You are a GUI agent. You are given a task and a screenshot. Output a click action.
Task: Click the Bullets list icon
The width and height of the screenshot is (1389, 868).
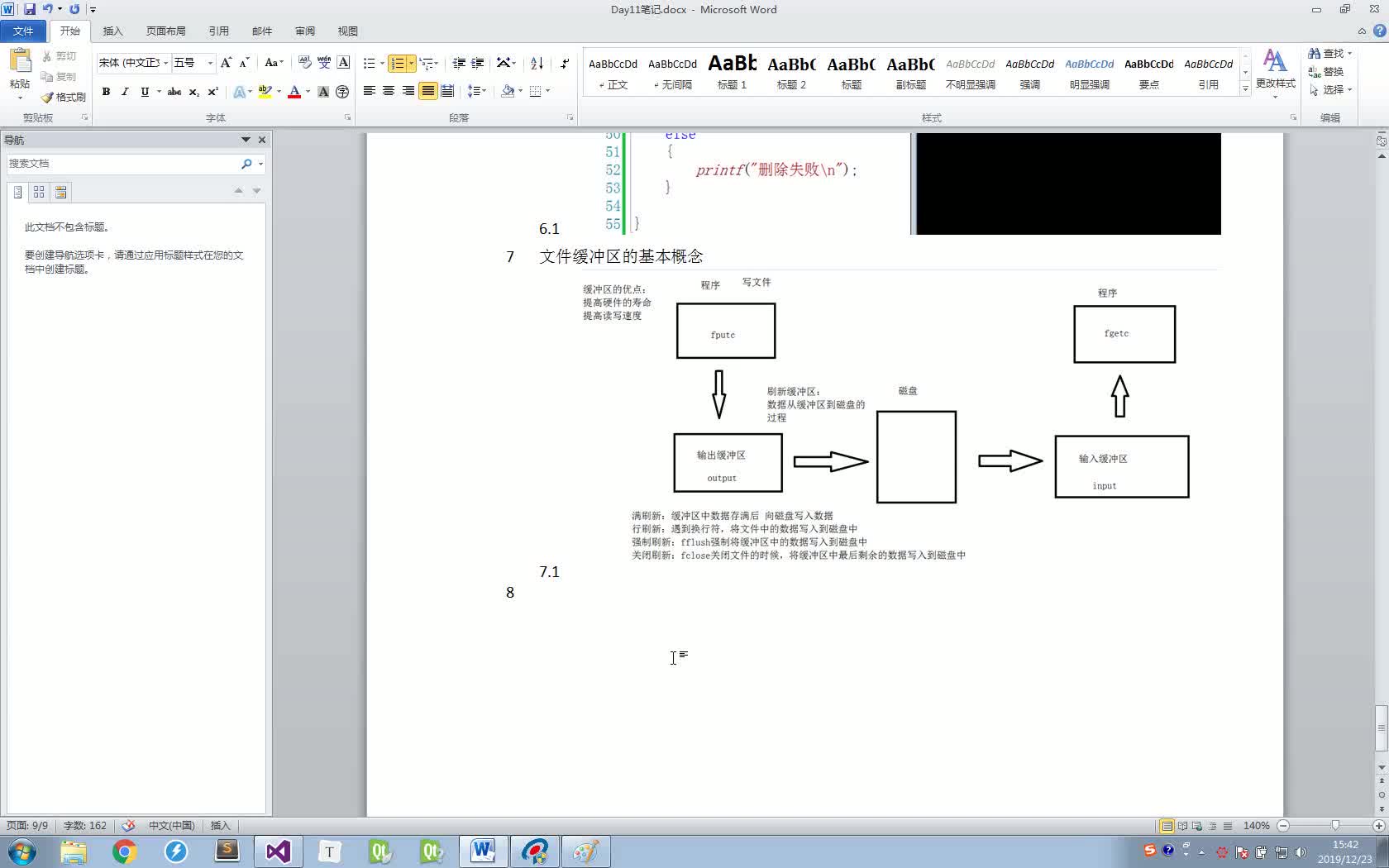tap(370, 63)
